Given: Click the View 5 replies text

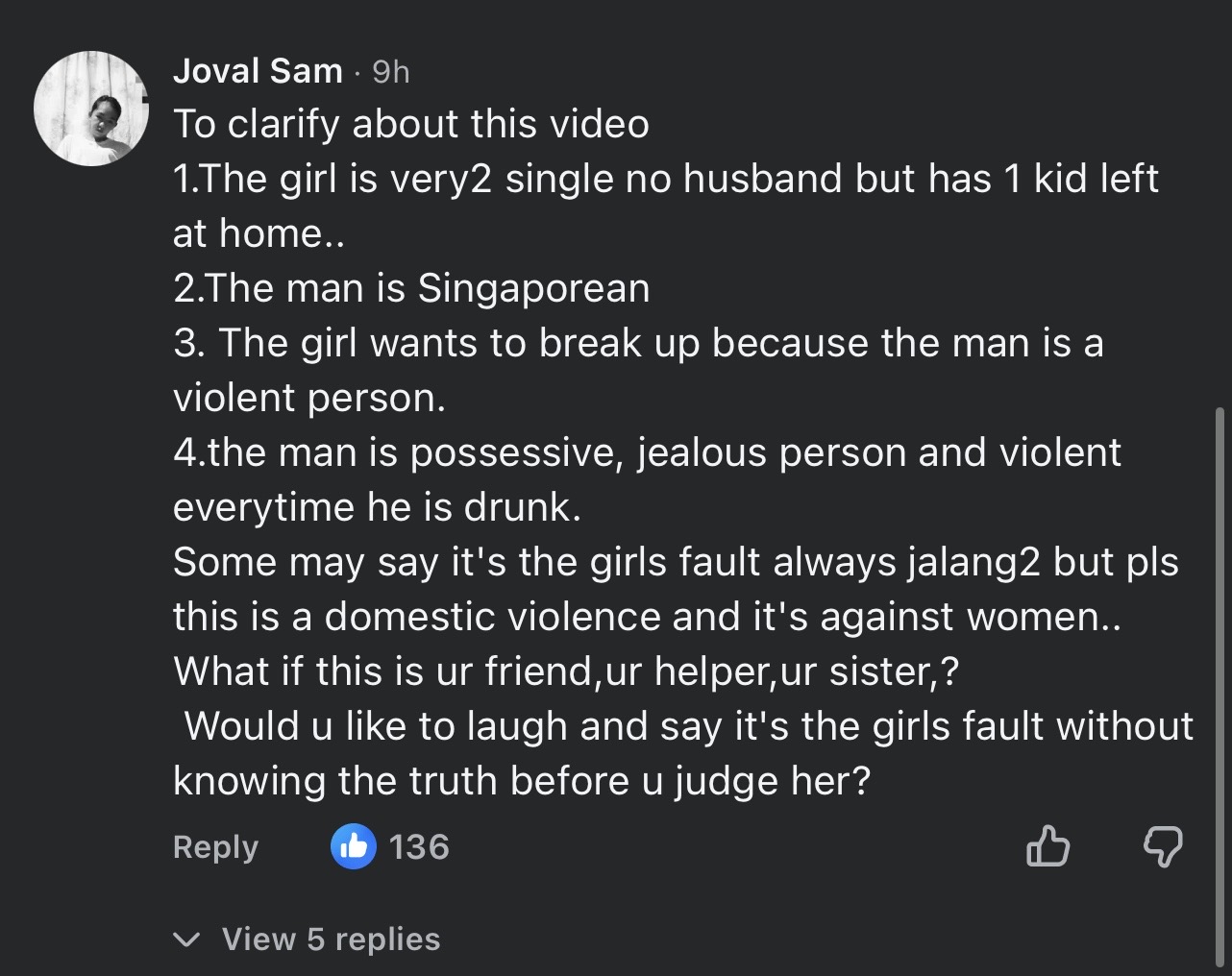Looking at the screenshot, I should click(331, 939).
